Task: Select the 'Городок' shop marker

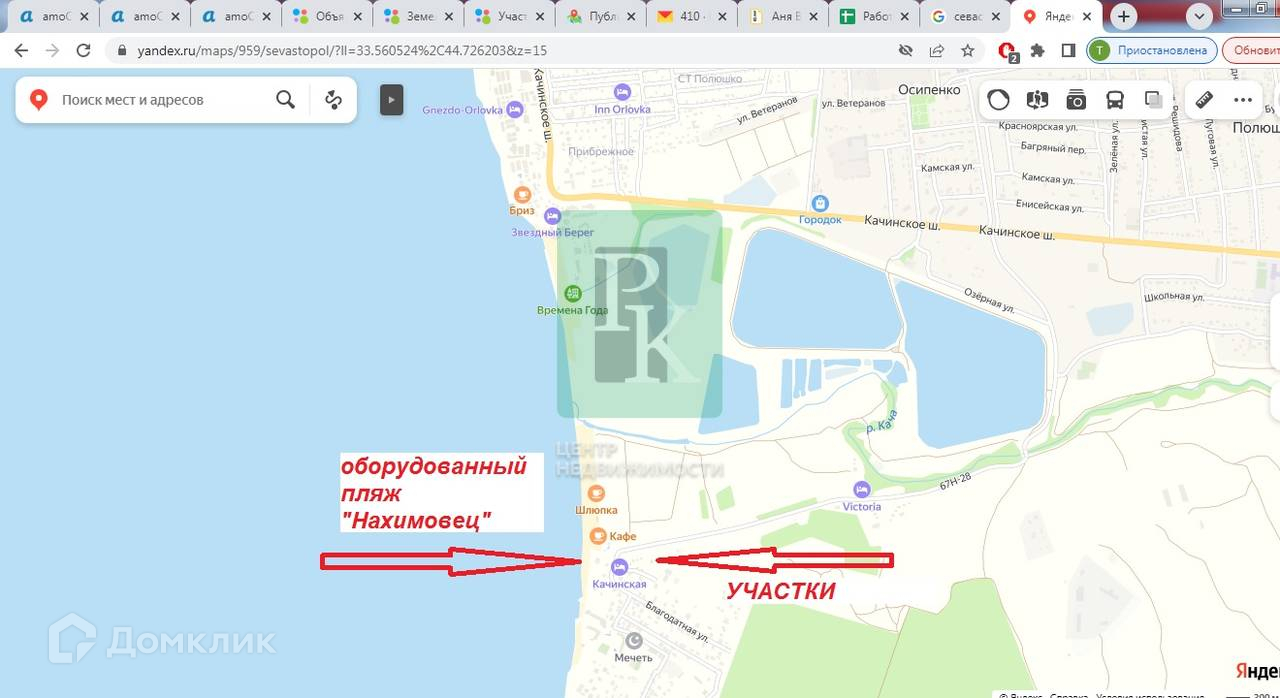Action: click(820, 203)
